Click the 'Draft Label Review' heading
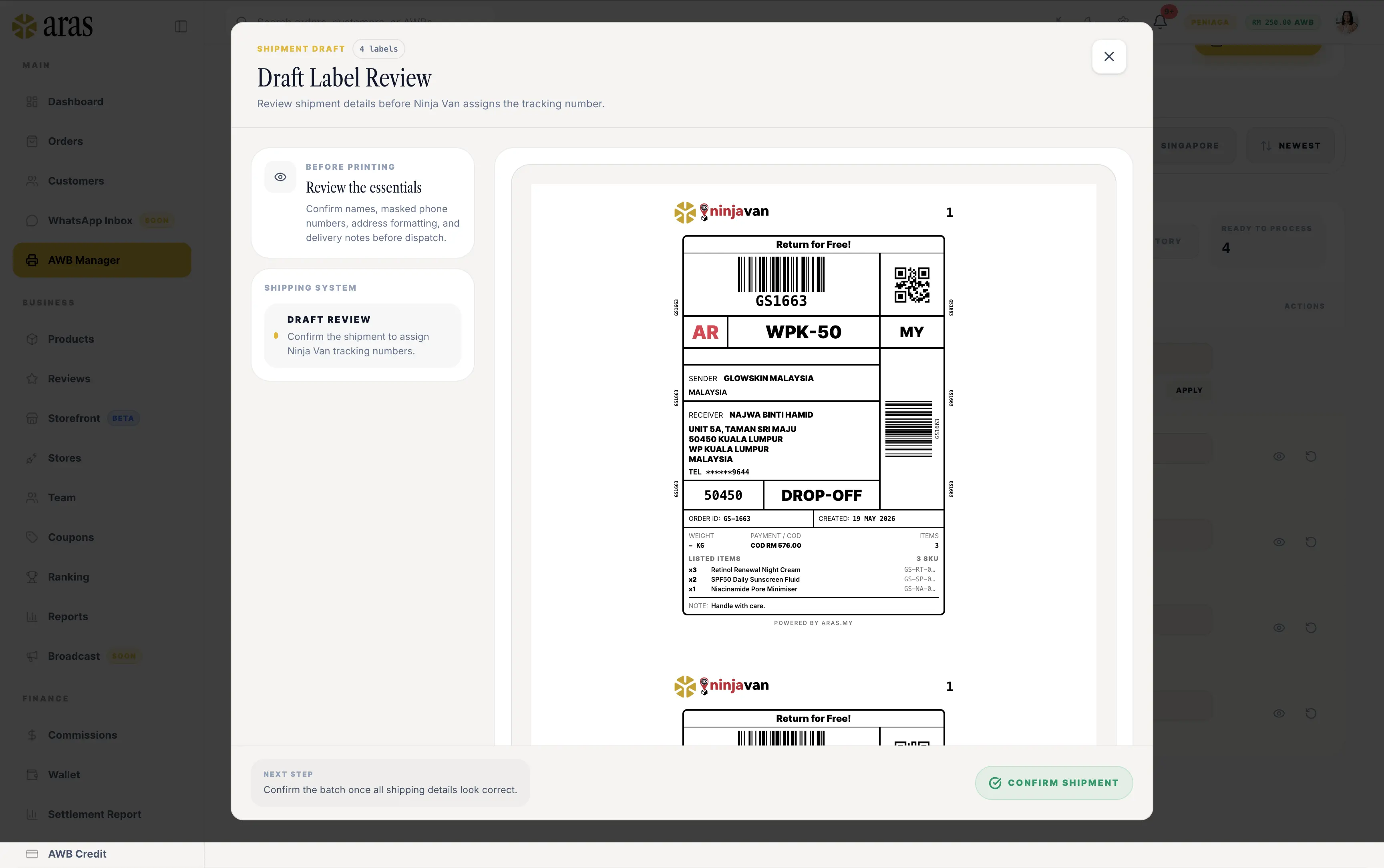 point(344,78)
